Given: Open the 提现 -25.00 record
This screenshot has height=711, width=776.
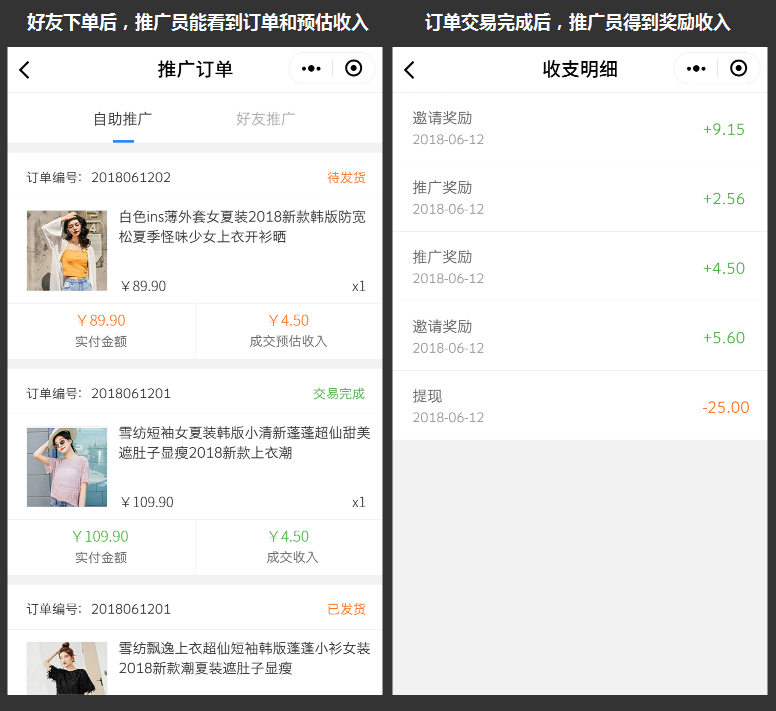Looking at the screenshot, I should [579, 406].
